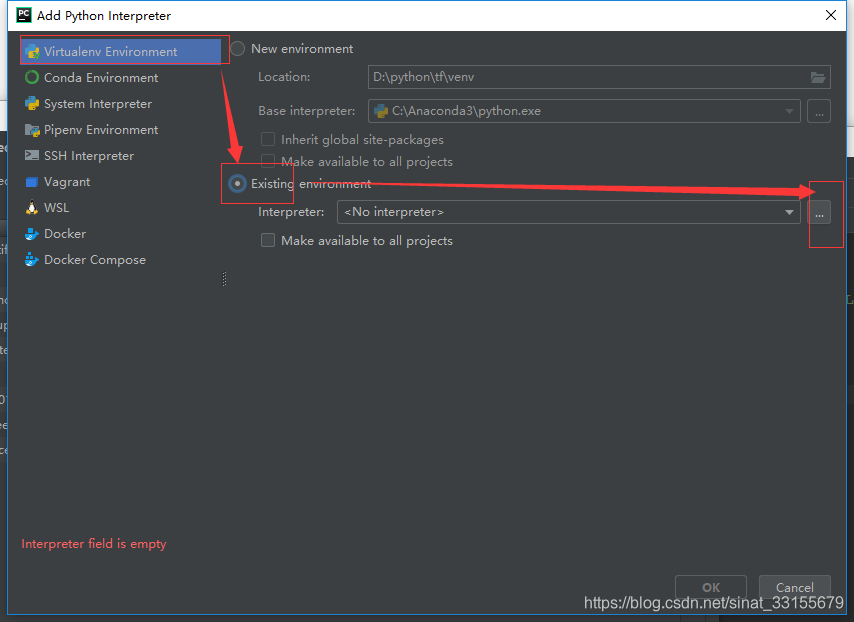Click the SSH Interpreter terminal icon
The image size is (854, 622).
pyautogui.click(x=32, y=156)
